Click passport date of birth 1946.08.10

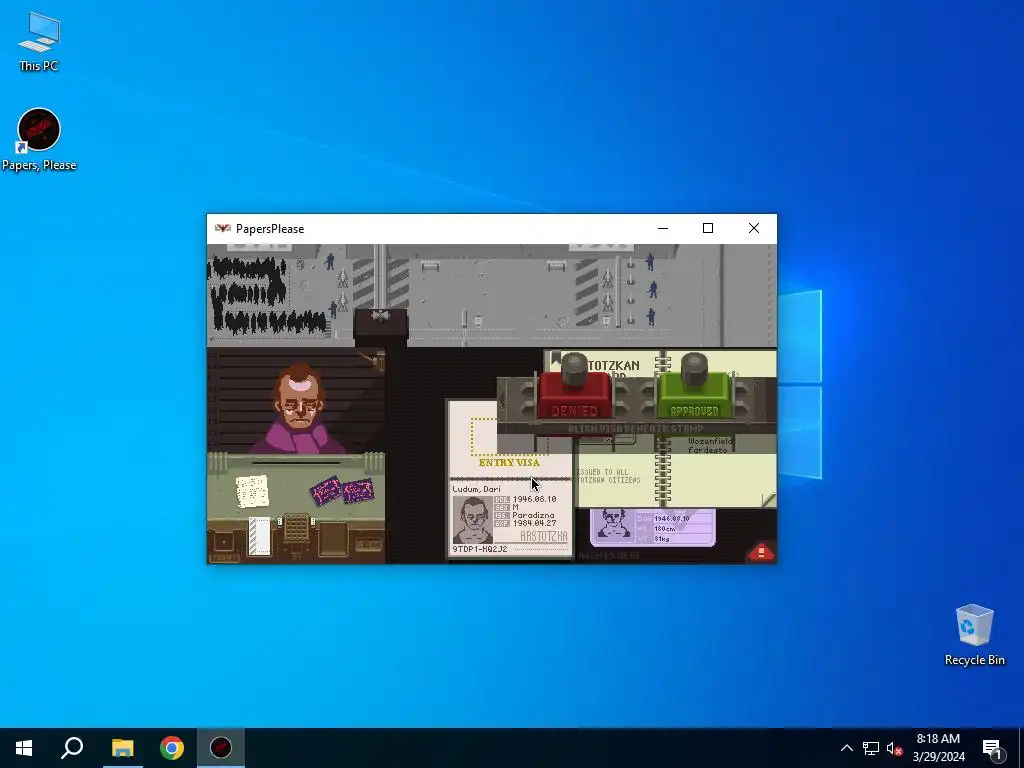click(x=534, y=499)
